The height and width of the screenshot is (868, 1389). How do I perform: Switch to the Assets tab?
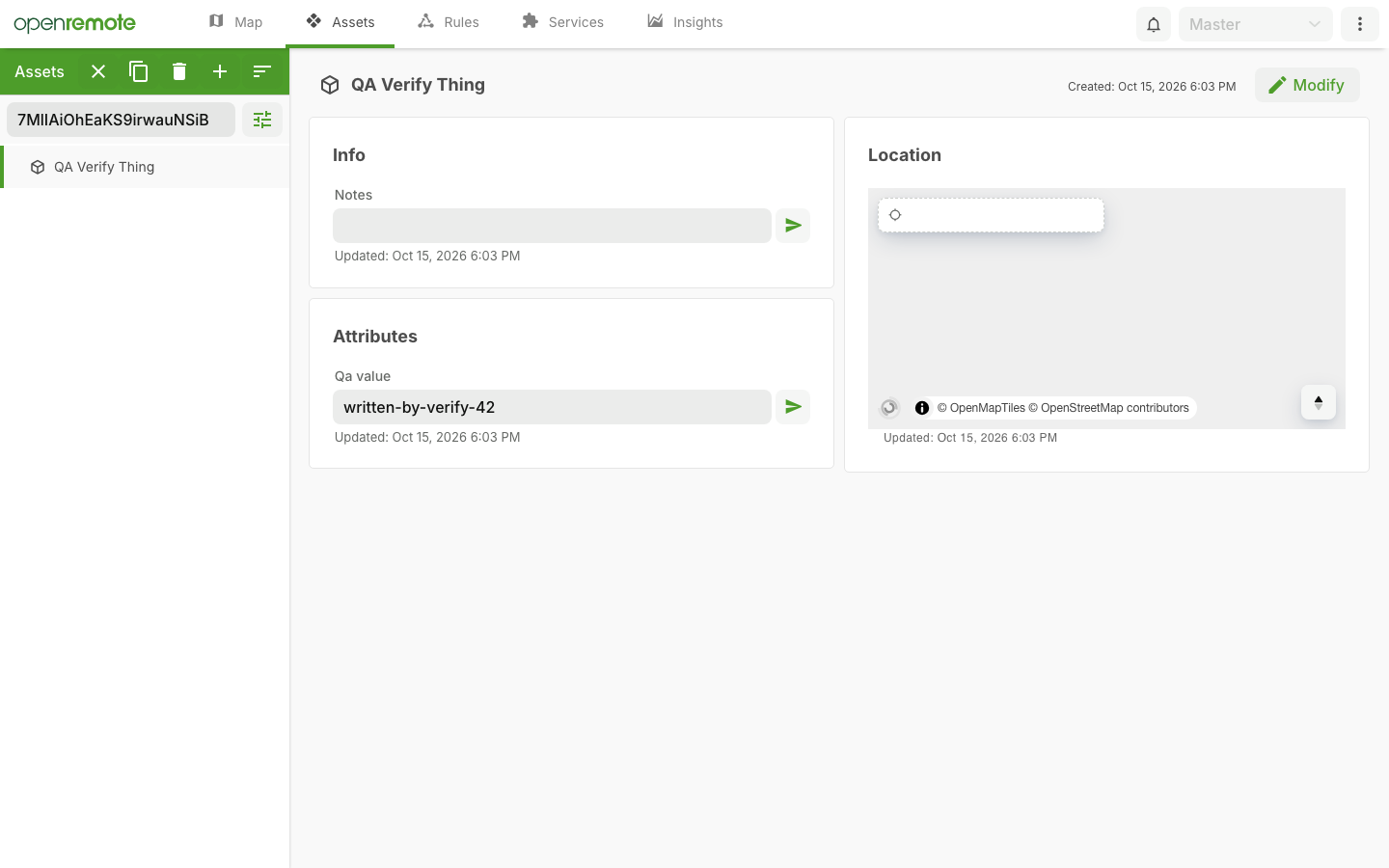click(340, 22)
